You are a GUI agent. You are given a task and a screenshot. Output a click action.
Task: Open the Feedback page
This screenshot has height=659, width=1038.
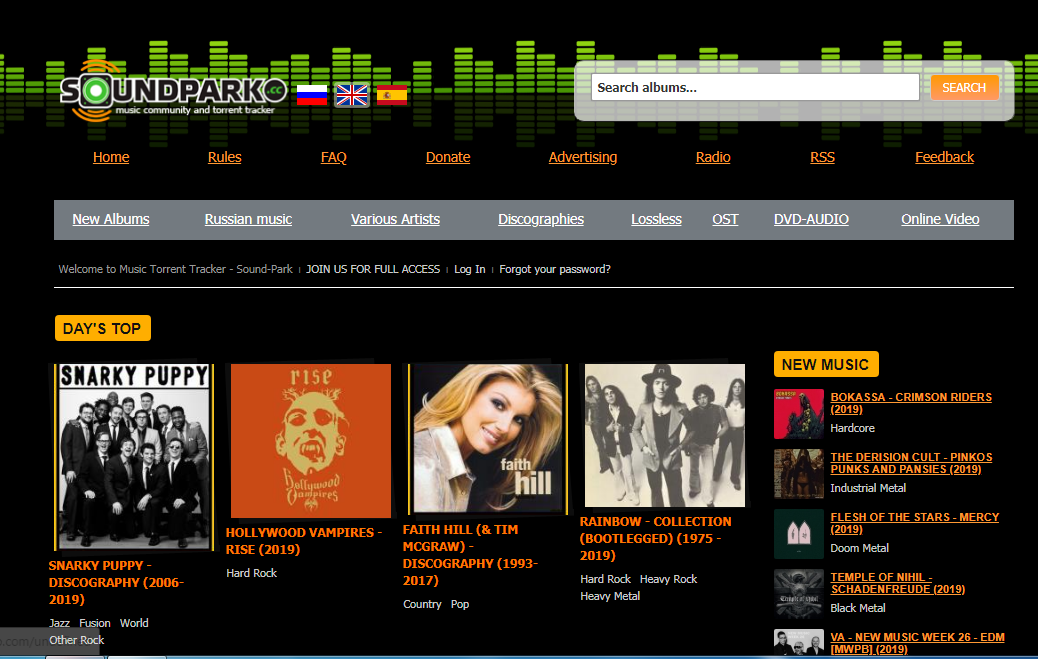coord(945,157)
